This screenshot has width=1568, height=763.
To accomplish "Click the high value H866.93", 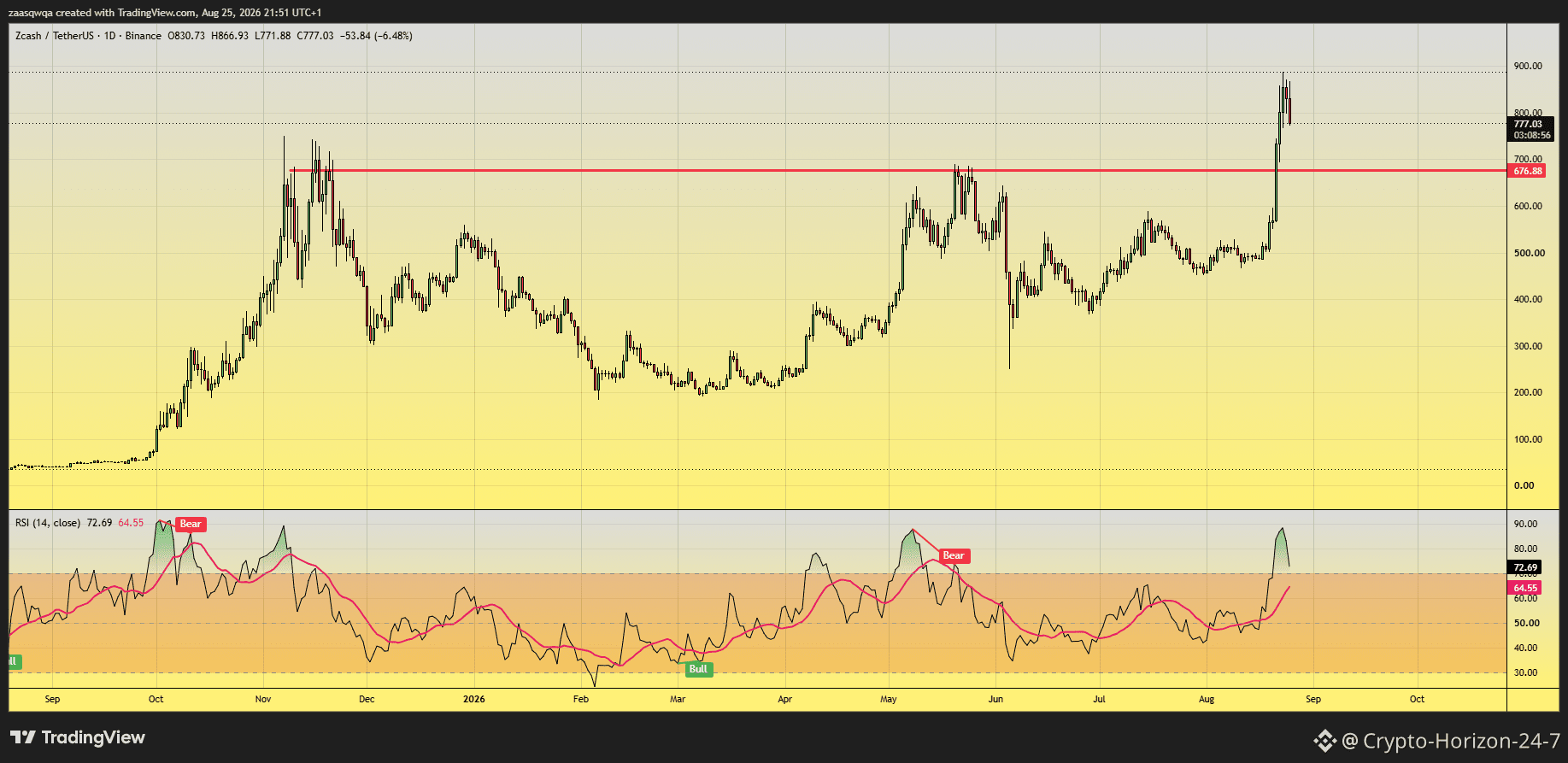I will click(x=230, y=36).
